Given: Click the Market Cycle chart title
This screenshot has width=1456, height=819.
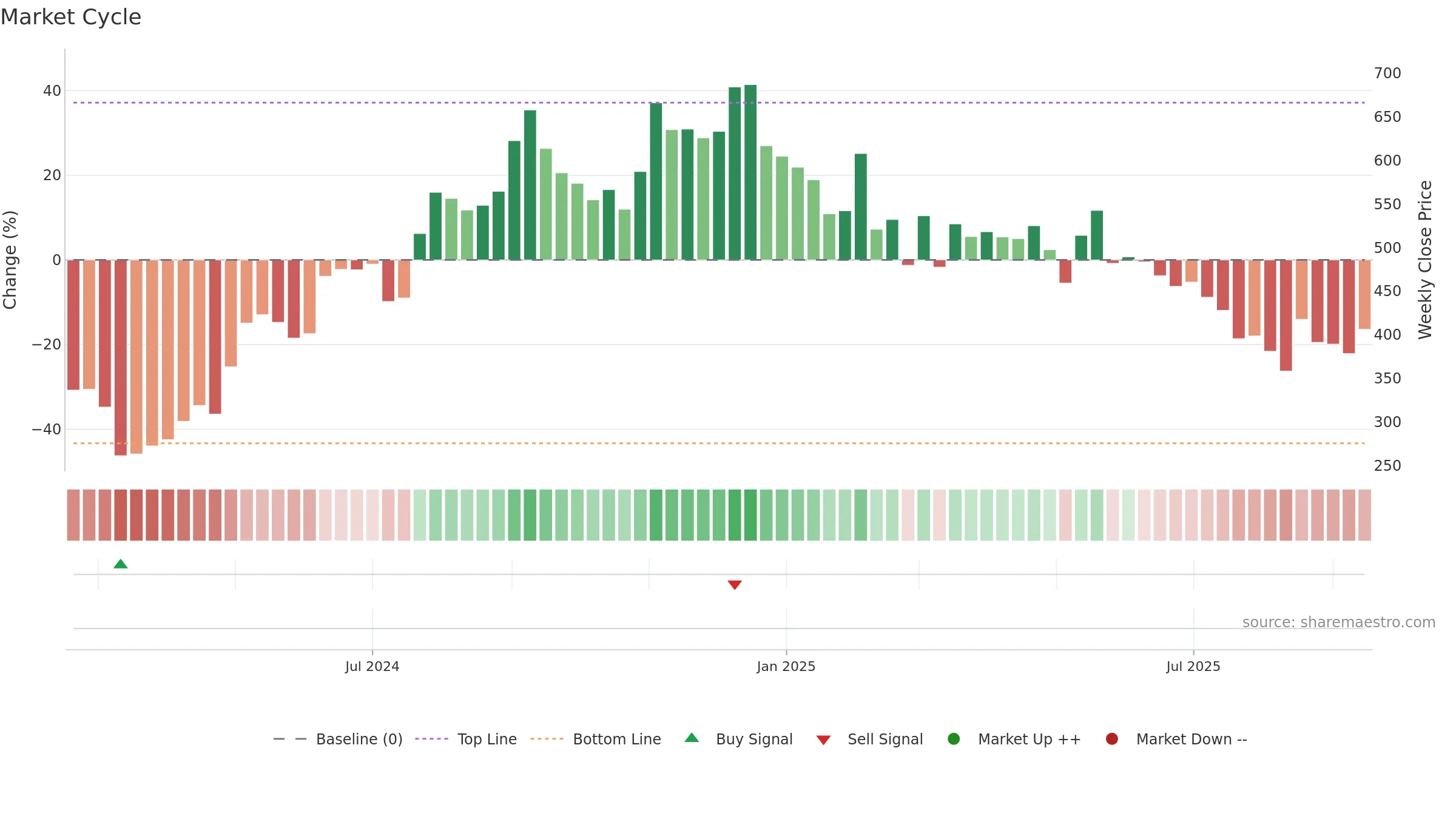Looking at the screenshot, I should (x=71, y=17).
